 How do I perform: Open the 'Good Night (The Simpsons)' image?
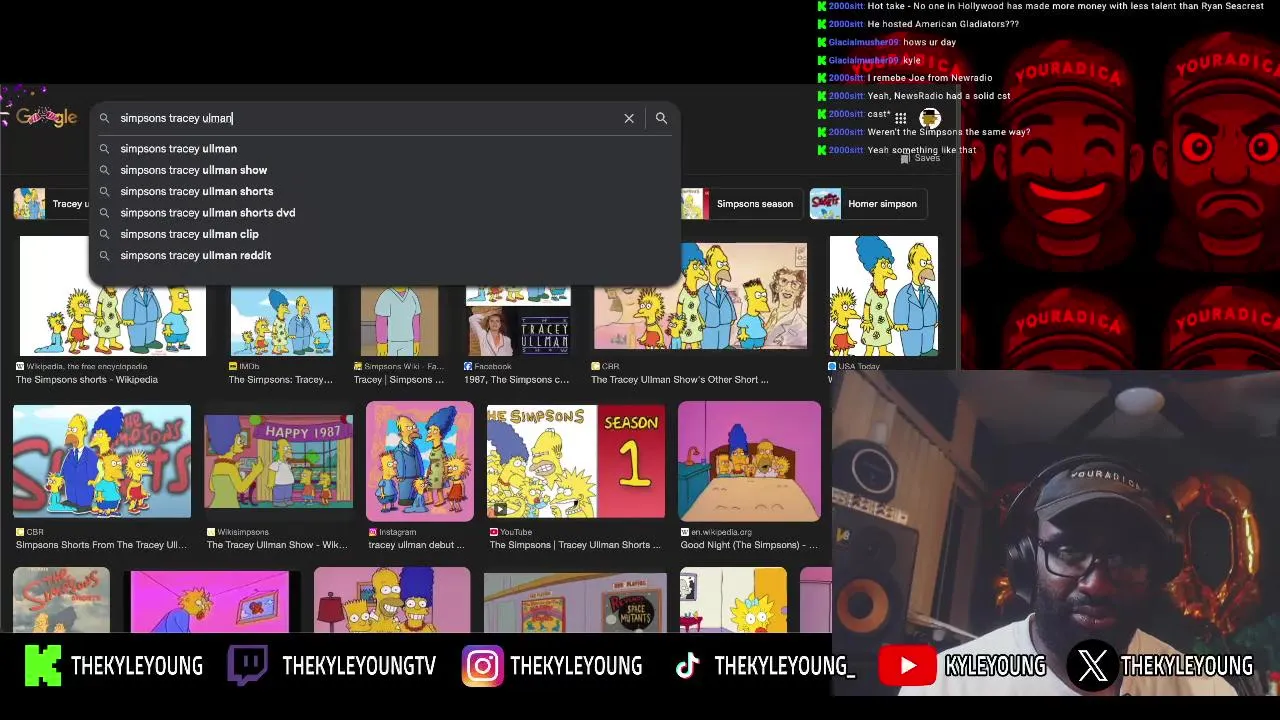point(749,461)
